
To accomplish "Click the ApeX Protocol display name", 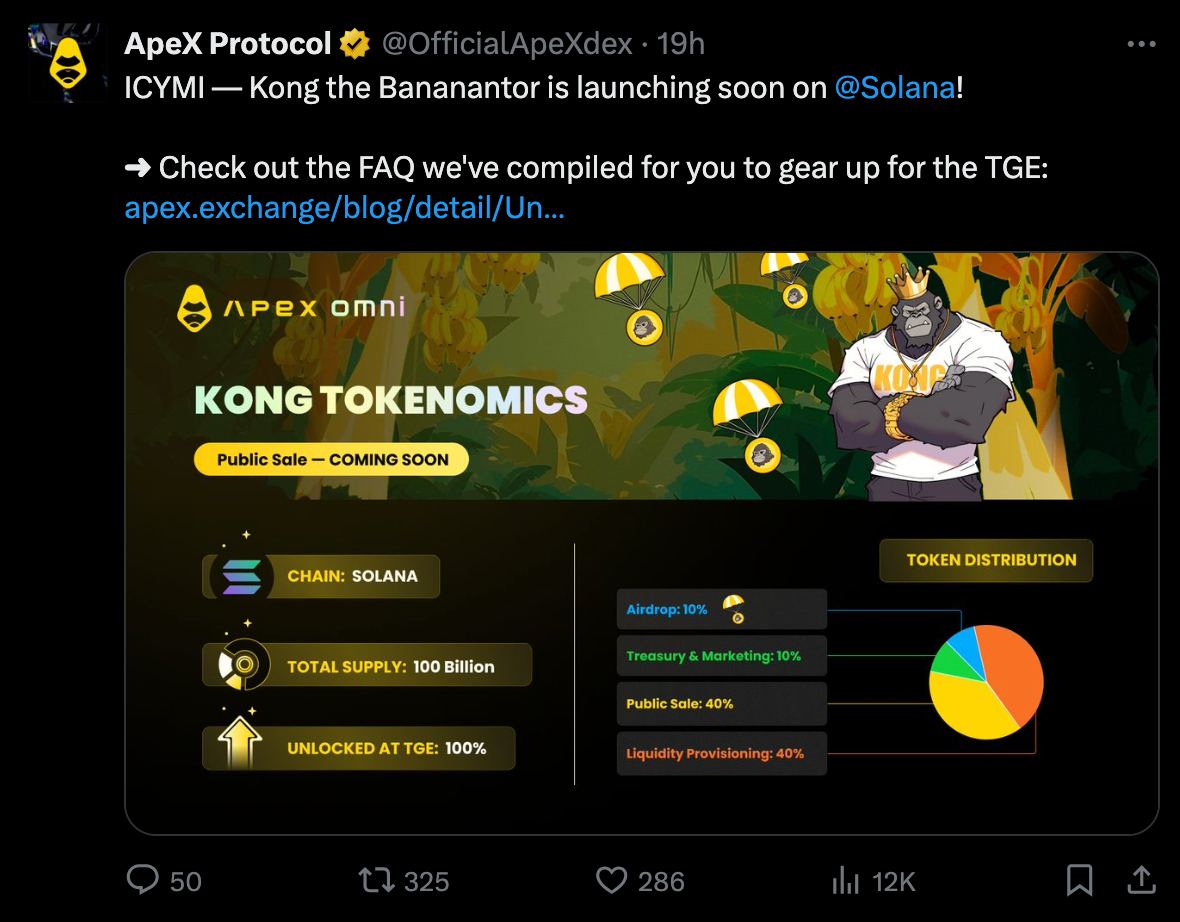I will coord(227,44).
